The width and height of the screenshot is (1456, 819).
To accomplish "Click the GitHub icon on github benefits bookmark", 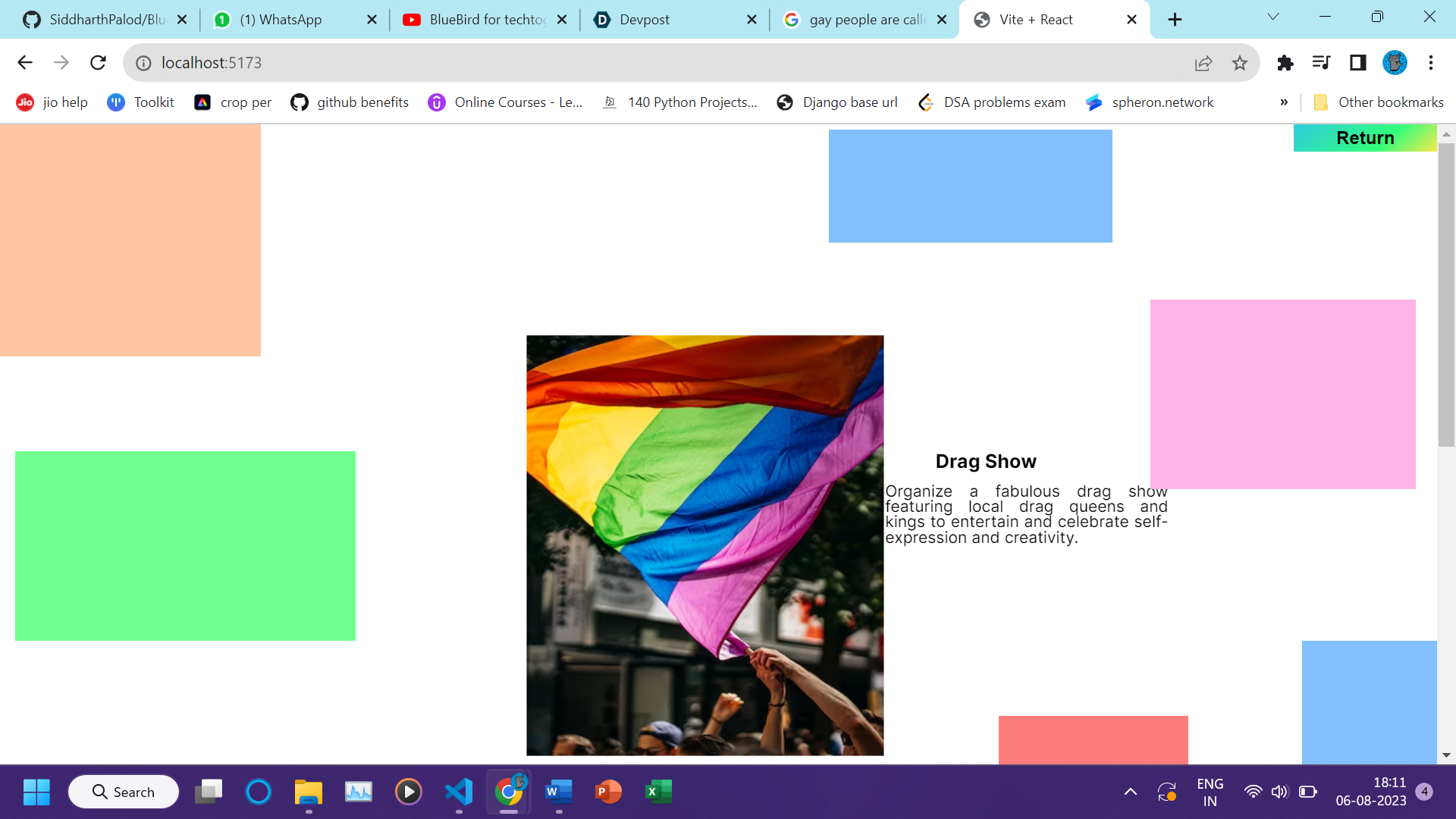I will point(299,102).
